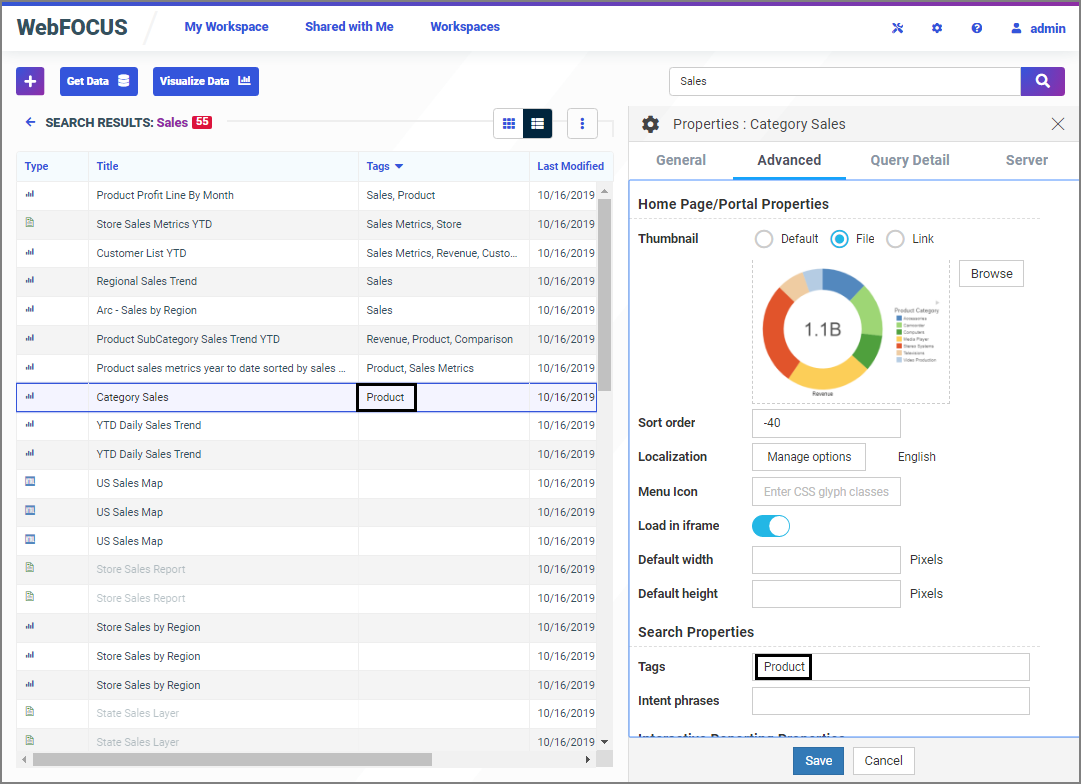Sort by the Tags column arrow

(399, 166)
